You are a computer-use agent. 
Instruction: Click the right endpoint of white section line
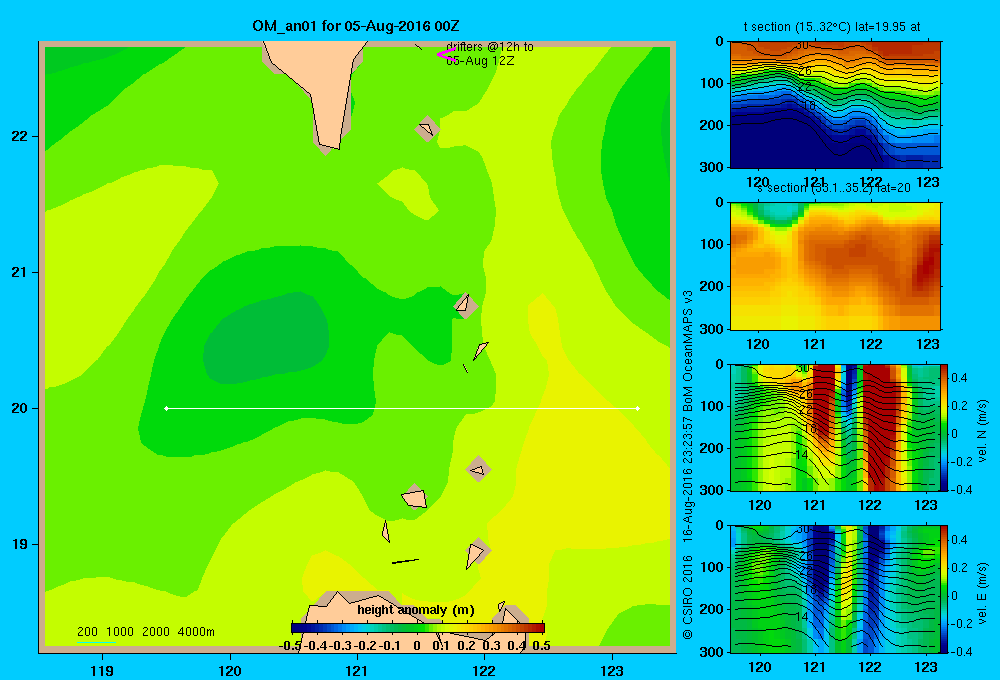pos(638,408)
